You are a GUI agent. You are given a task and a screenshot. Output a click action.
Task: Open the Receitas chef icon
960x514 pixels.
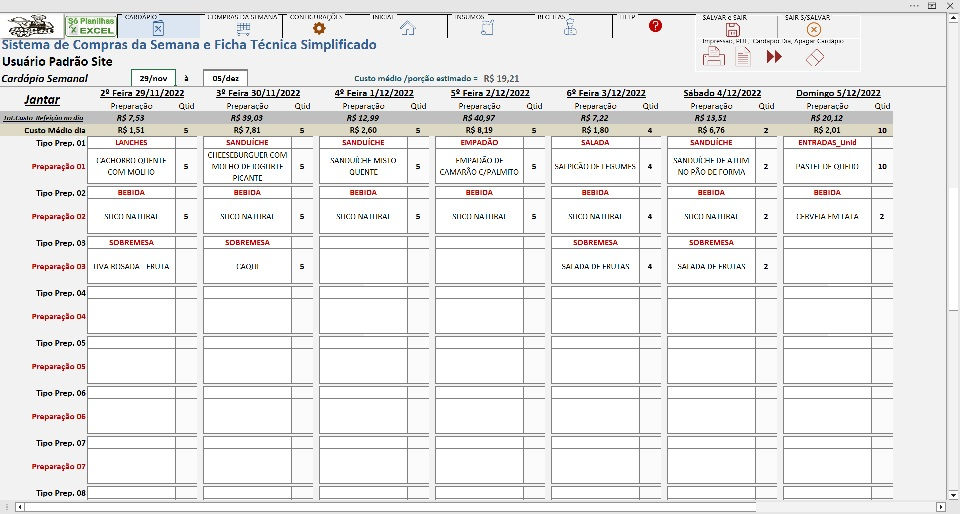tap(570, 28)
